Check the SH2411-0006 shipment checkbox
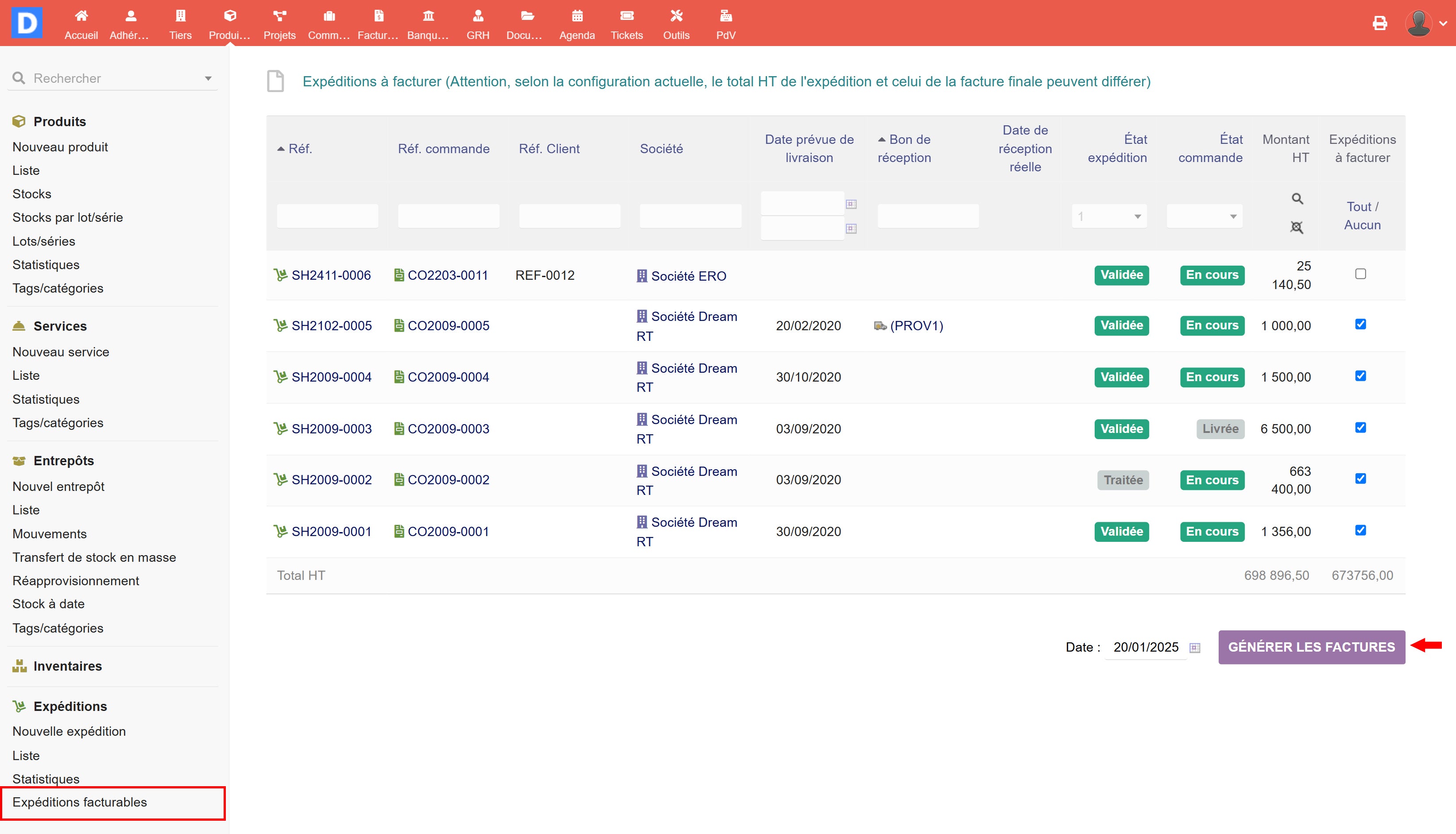1456x834 pixels. [1360, 274]
